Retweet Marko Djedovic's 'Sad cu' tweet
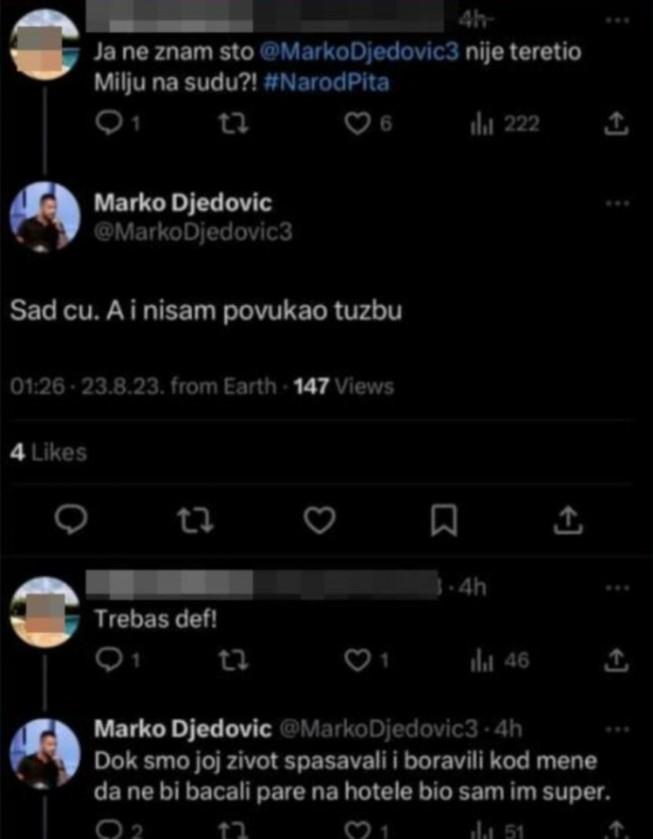The image size is (653, 839). point(196,521)
